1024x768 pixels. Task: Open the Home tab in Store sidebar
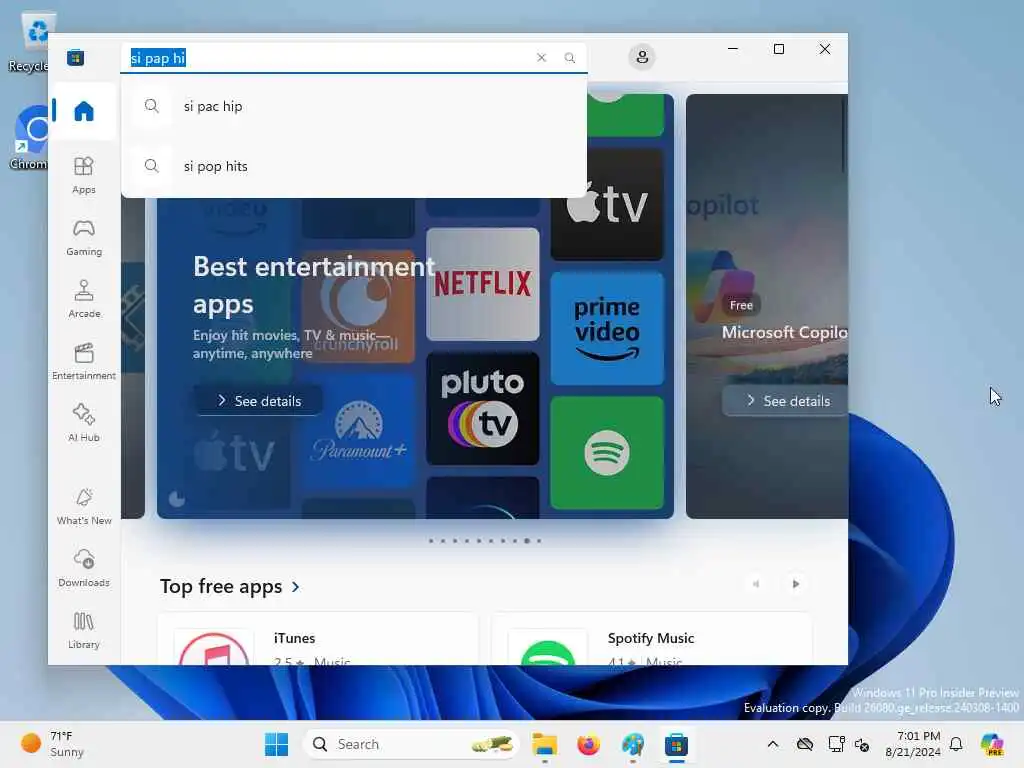tap(84, 111)
